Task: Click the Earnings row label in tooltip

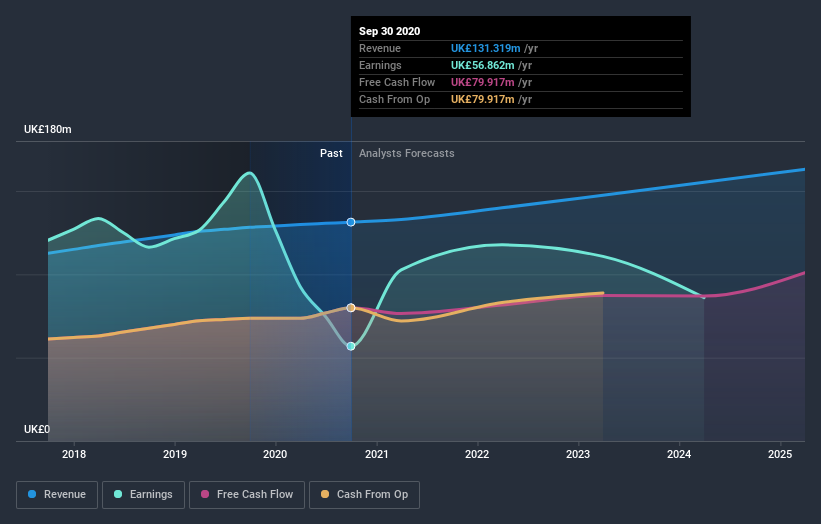Action: (x=380, y=65)
